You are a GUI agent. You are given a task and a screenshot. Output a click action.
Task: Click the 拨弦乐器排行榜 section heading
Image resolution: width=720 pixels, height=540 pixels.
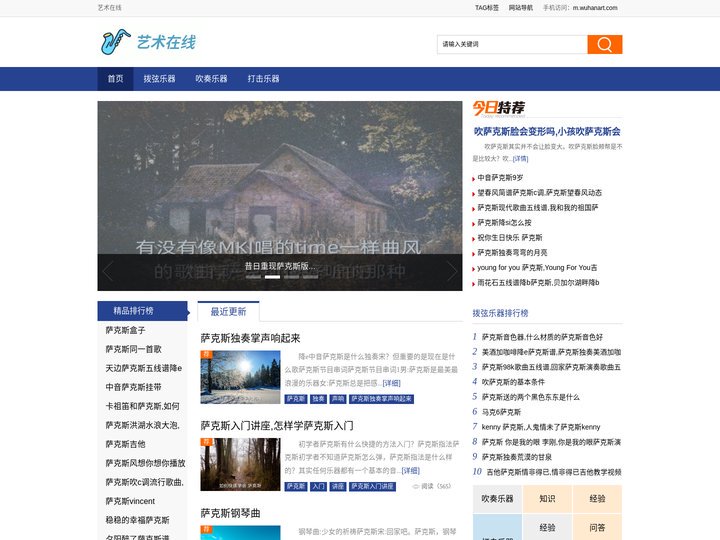point(500,313)
